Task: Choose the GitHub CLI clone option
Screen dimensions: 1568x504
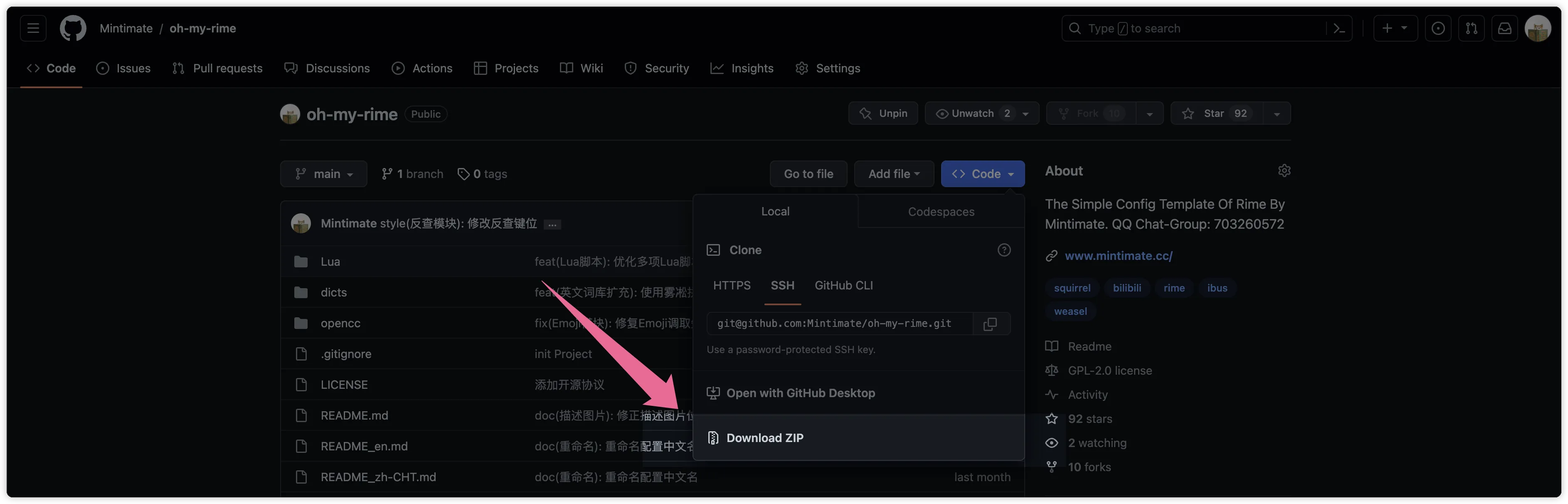Action: [x=844, y=286]
